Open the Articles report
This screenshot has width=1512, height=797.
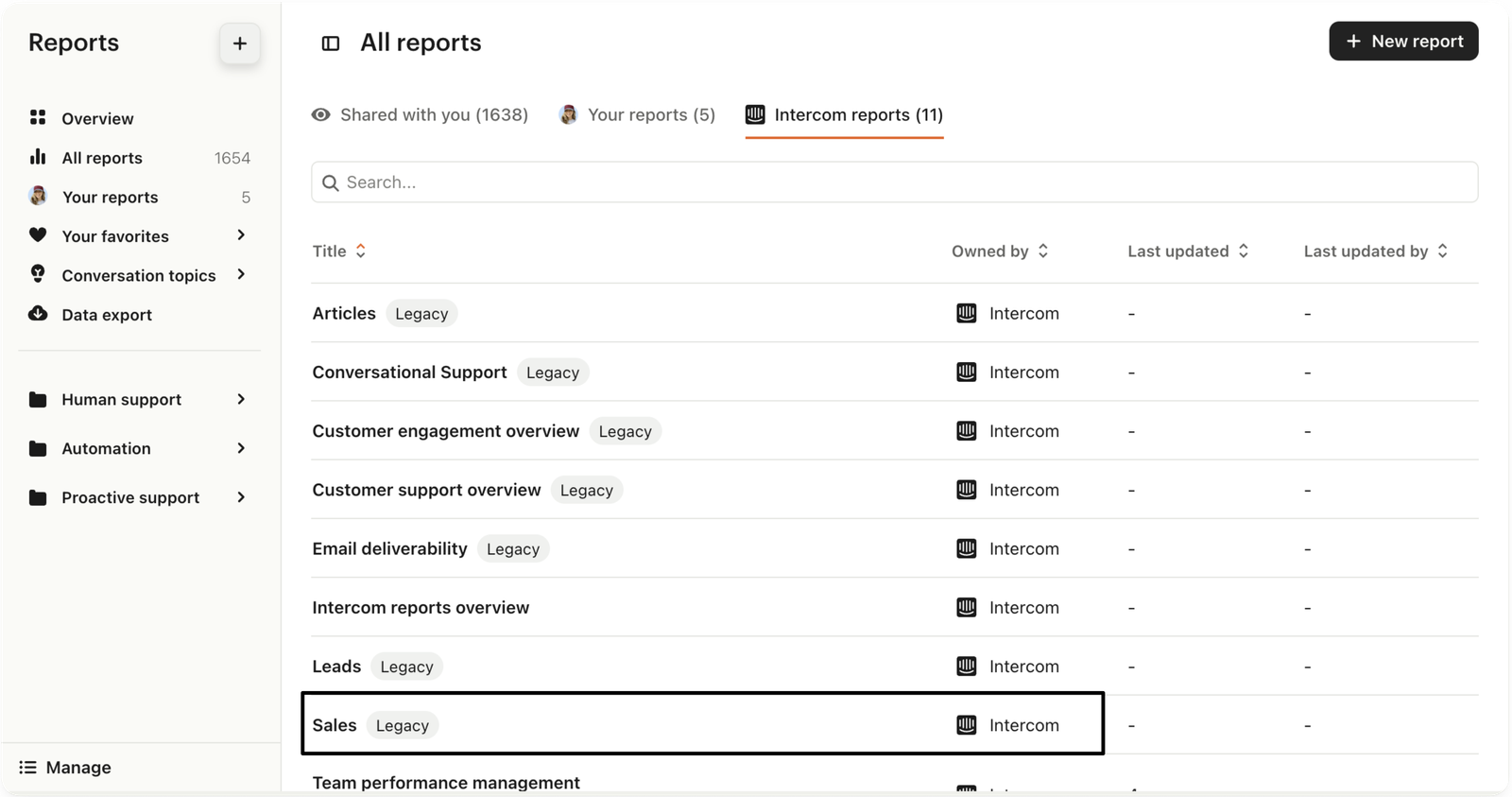pyautogui.click(x=344, y=313)
